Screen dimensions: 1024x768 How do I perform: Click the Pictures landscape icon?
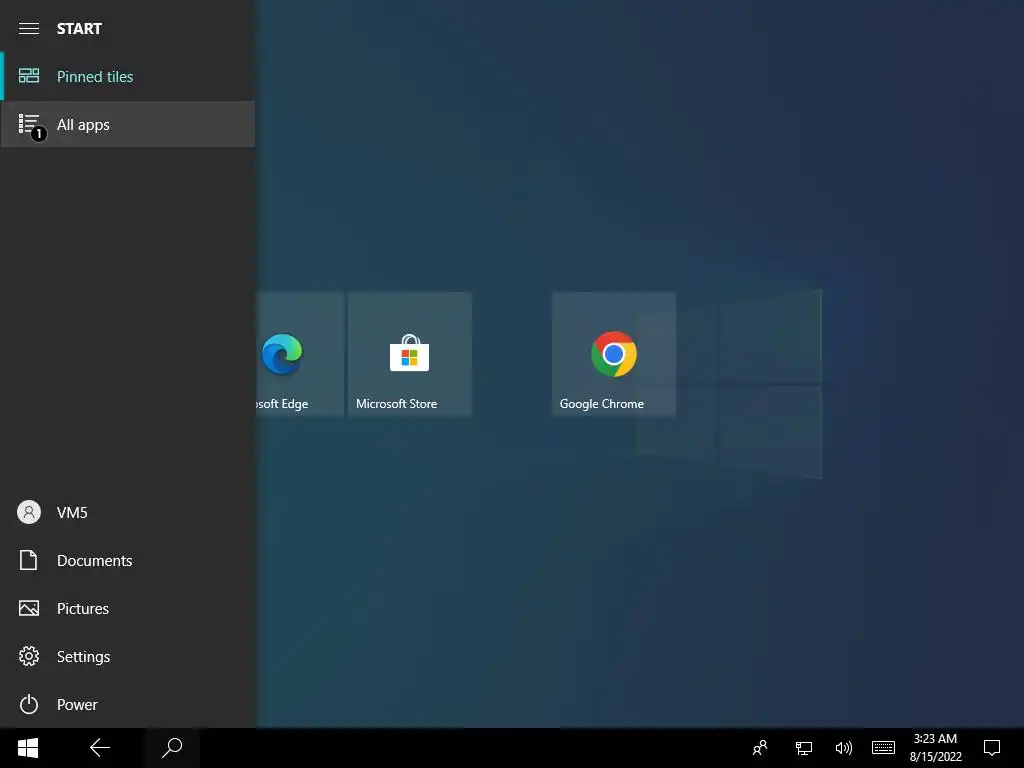click(x=29, y=609)
